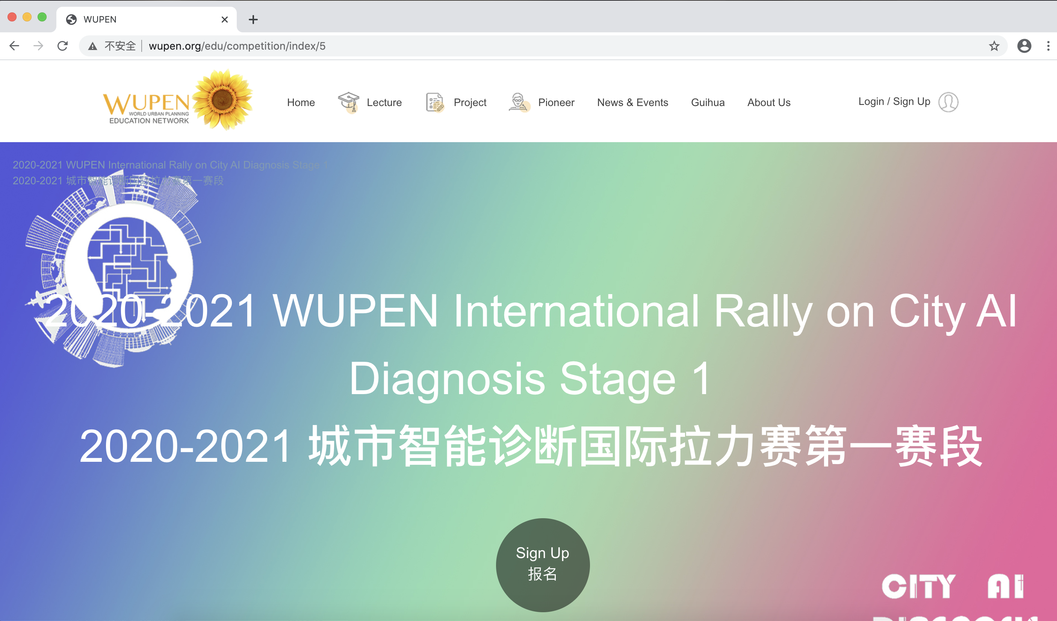Viewport: 1057px width, 621px height.
Task: Open News & Events page
Action: pos(632,102)
